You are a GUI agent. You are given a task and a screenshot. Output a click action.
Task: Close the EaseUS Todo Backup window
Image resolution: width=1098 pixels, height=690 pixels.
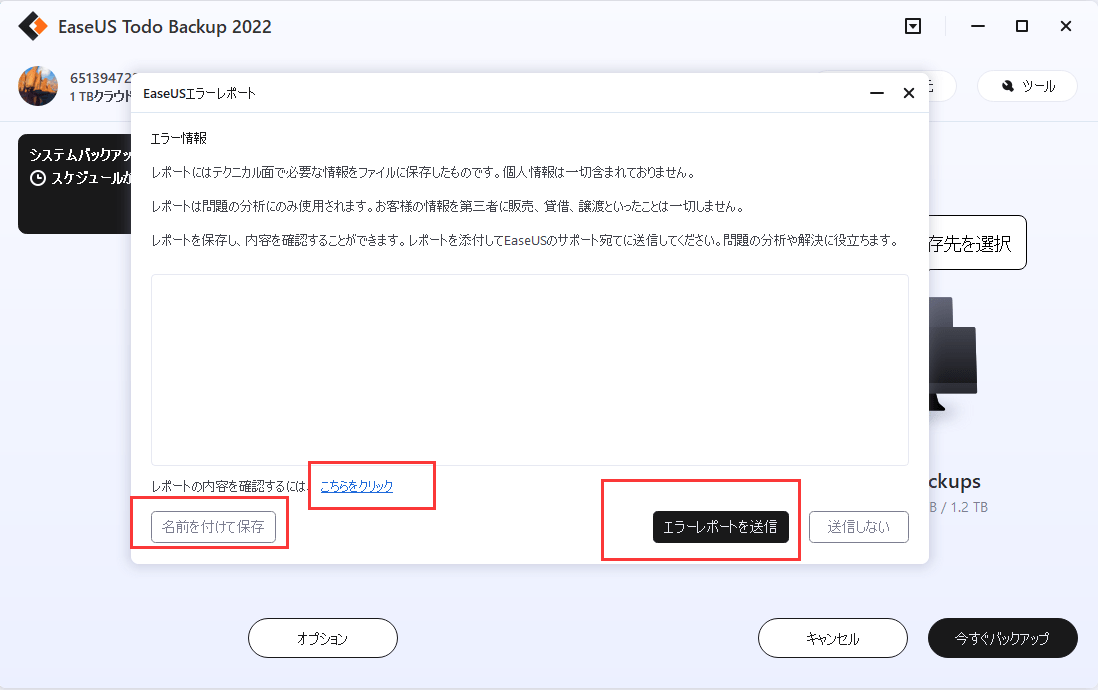1066,27
